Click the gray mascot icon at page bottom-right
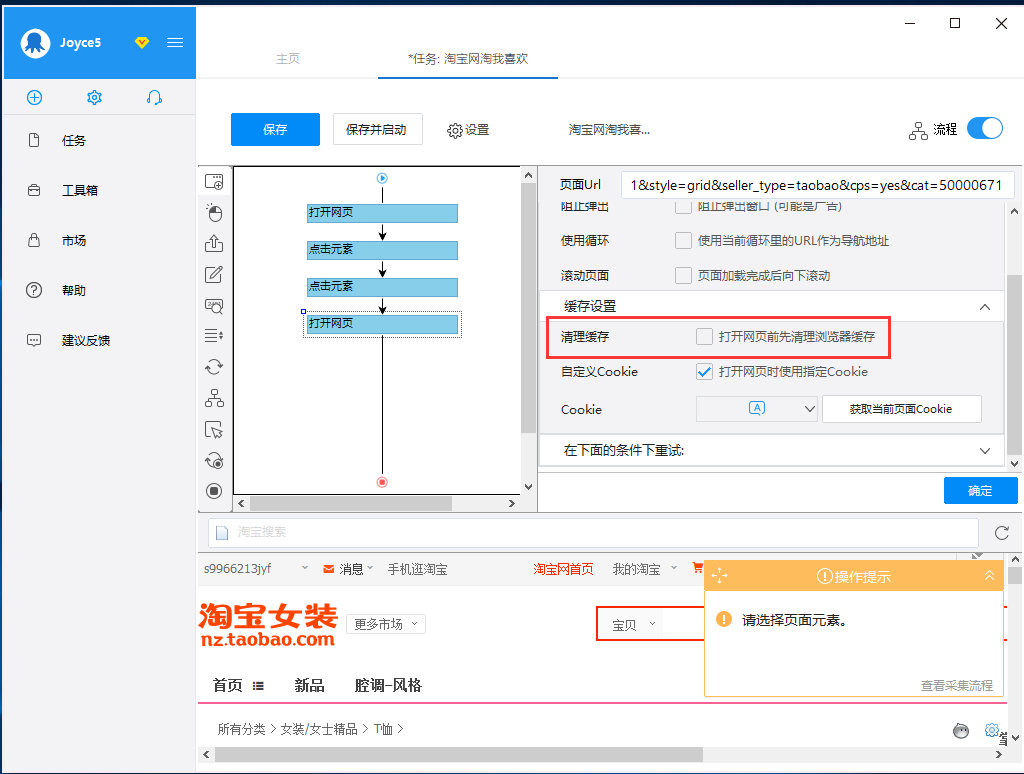The image size is (1024, 774). pos(961,730)
